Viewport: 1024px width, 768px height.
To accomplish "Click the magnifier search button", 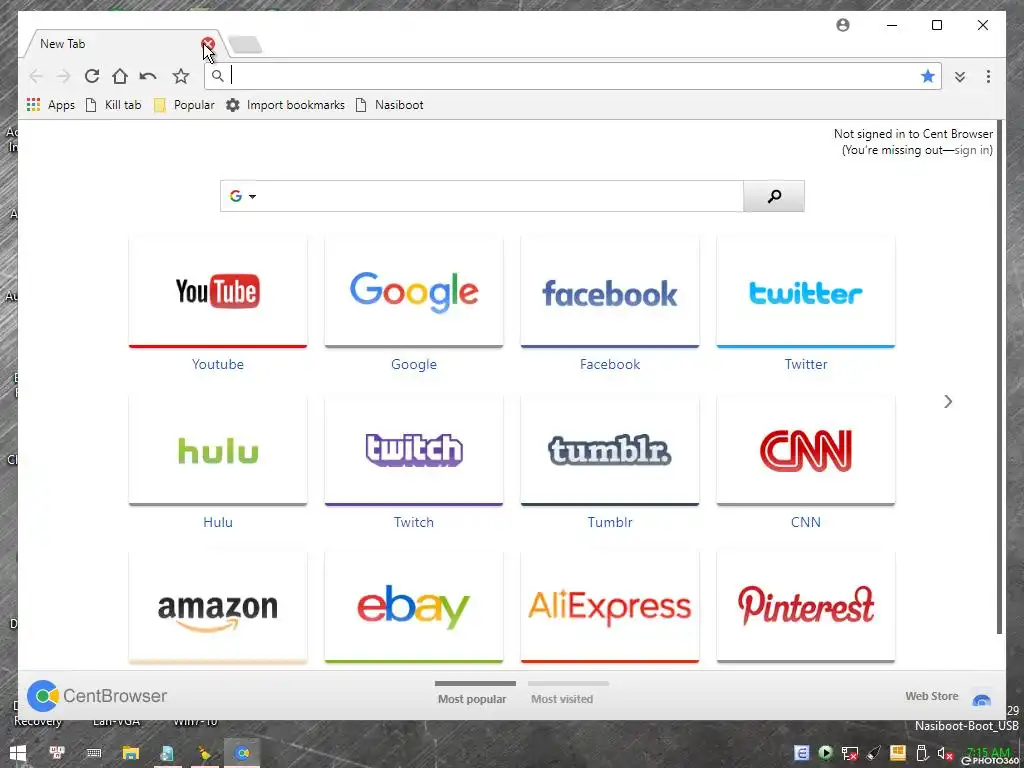I will coord(774,196).
